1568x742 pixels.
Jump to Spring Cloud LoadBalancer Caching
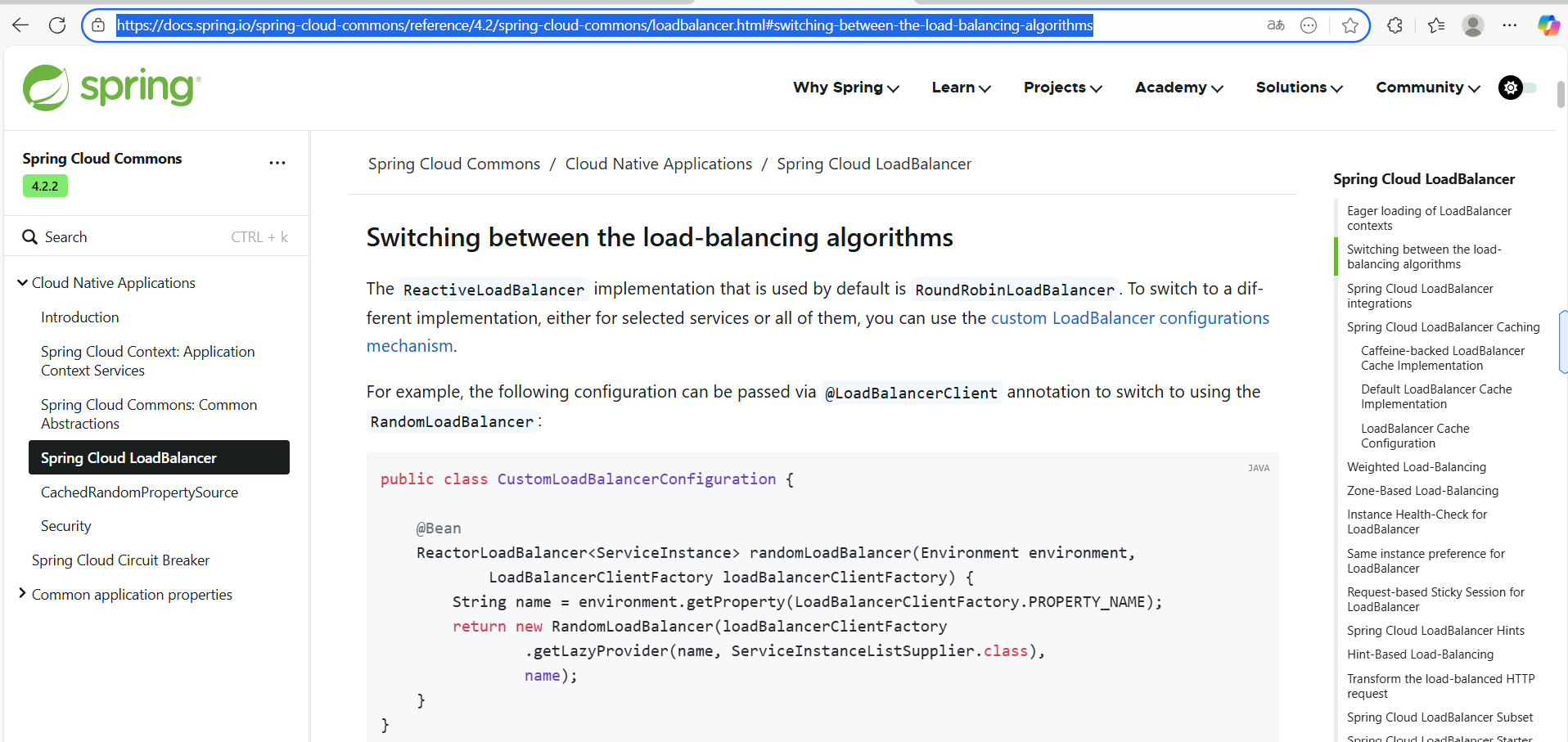click(1444, 327)
